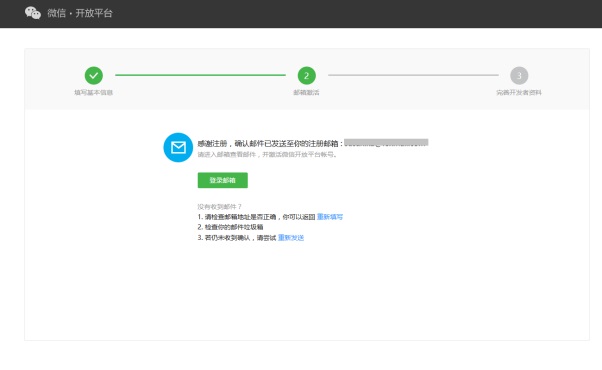The image size is (602, 370).
Task: Click the green progress line between steps
Action: (x=200, y=75)
